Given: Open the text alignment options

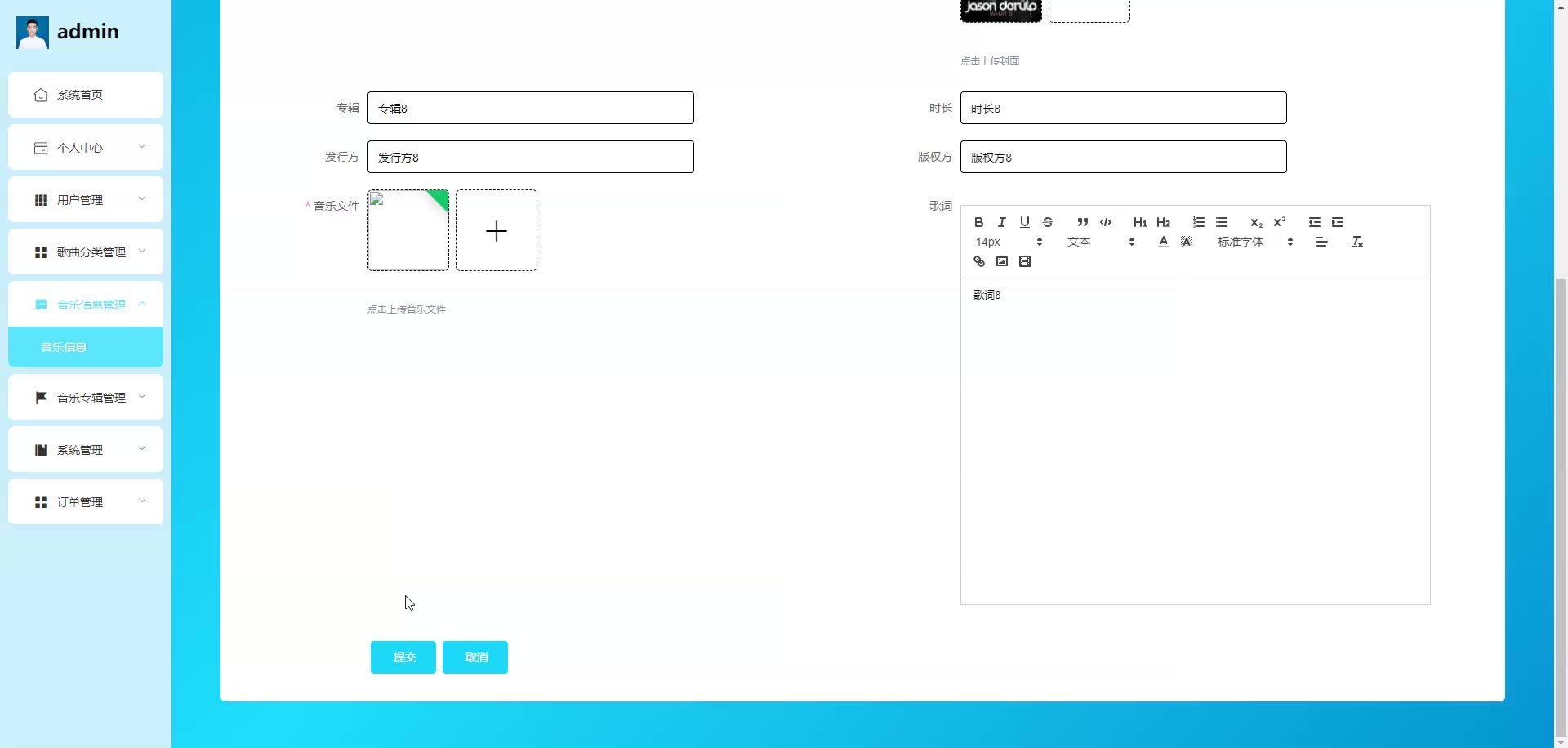Looking at the screenshot, I should coord(1321,242).
